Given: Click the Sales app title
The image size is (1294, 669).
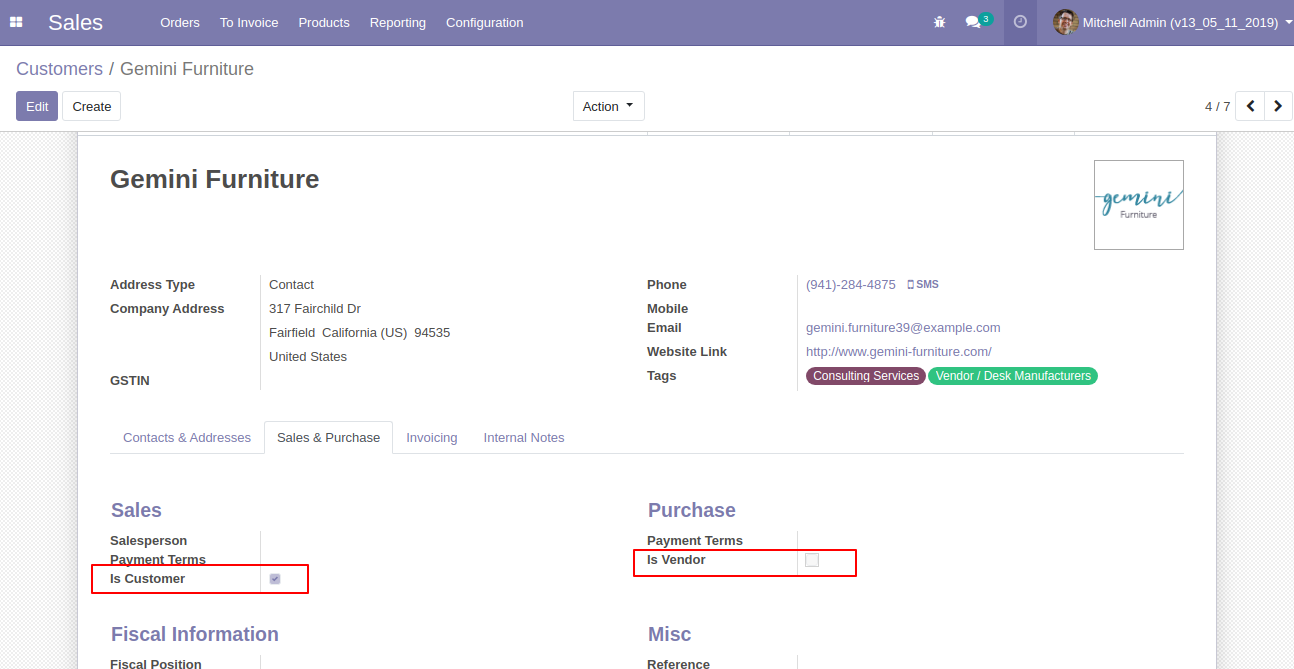Looking at the screenshot, I should (75, 22).
